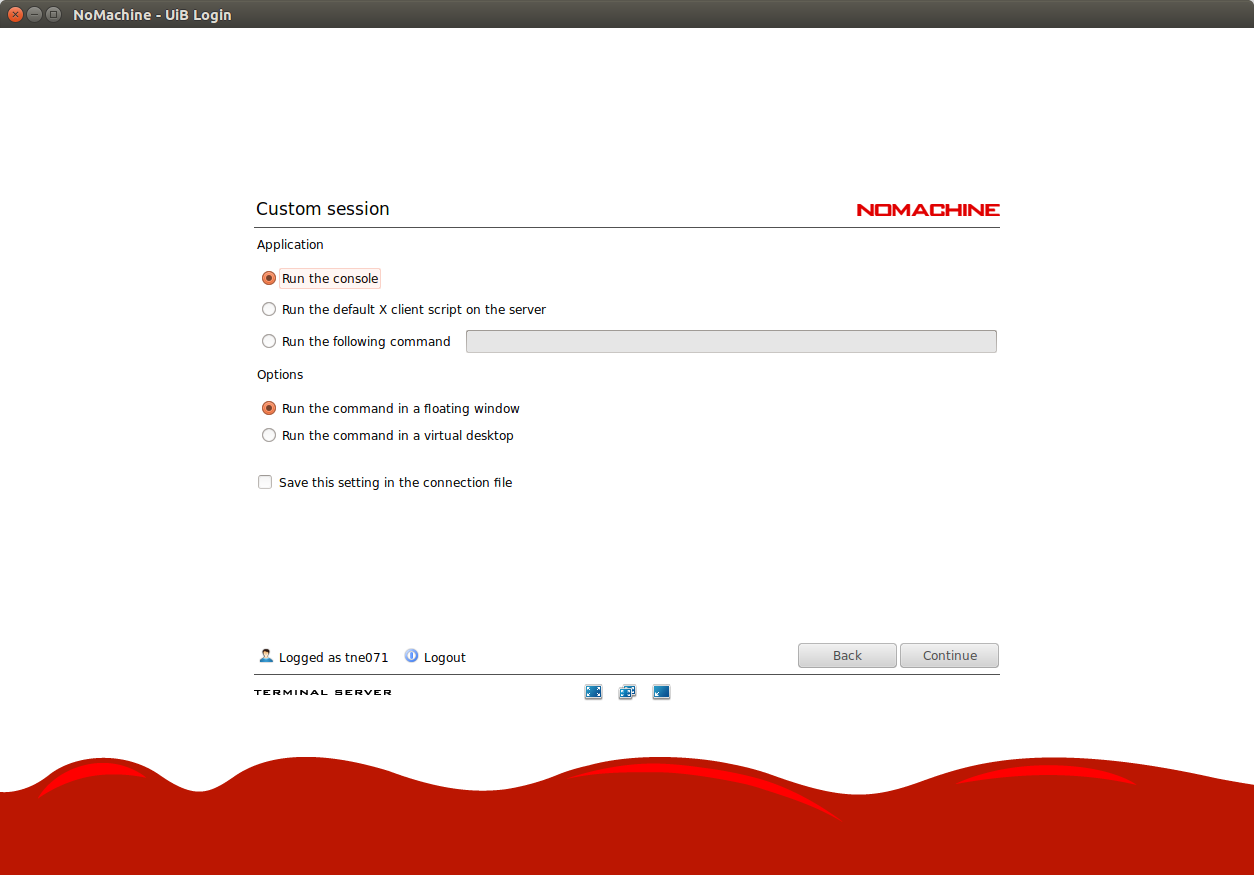
Task: Click the fullscreen on all monitors icon
Action: click(x=627, y=692)
